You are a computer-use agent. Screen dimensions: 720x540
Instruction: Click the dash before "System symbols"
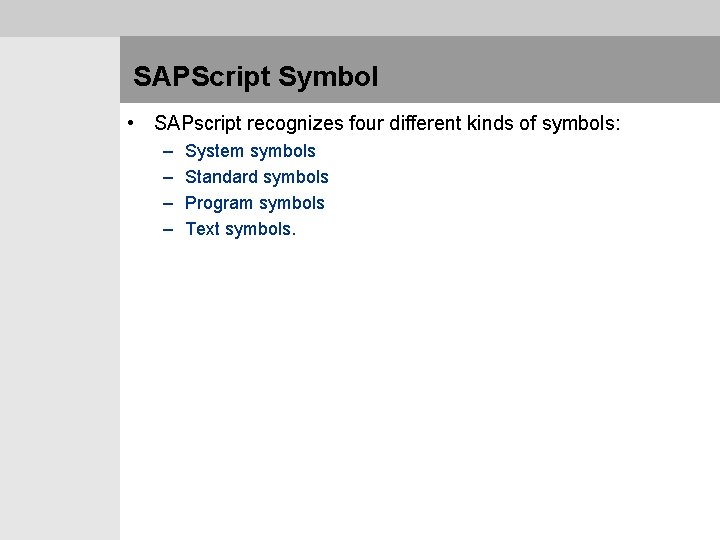(x=165, y=151)
